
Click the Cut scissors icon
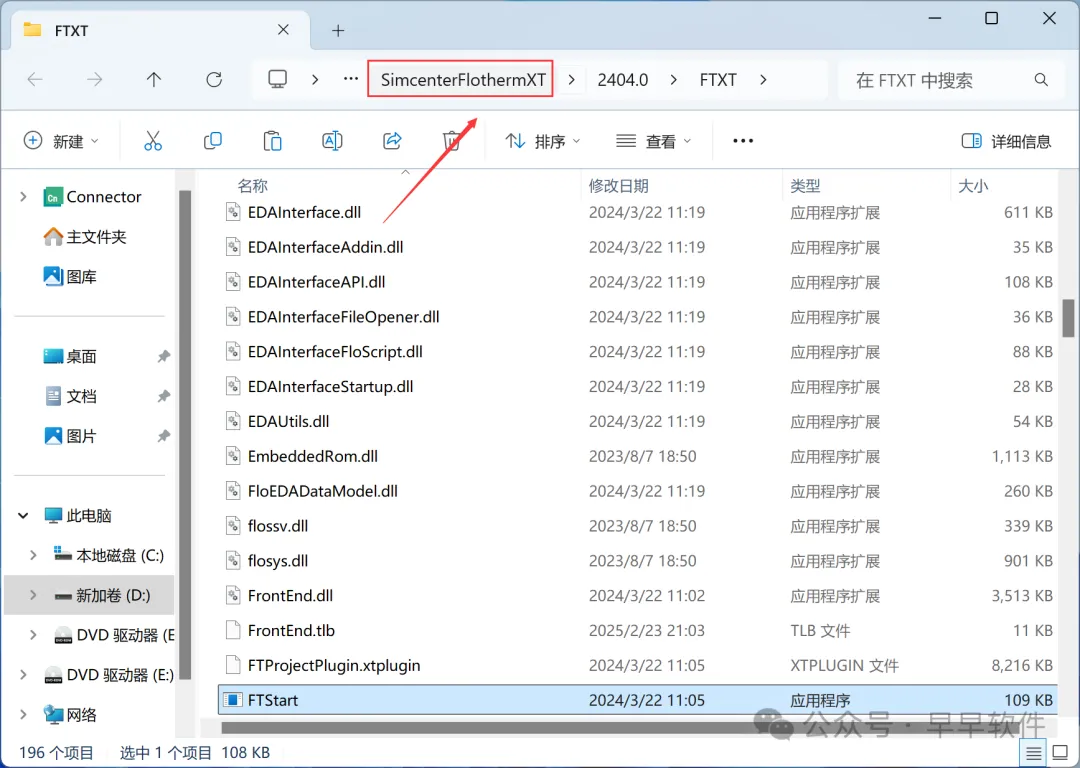pyautogui.click(x=153, y=141)
